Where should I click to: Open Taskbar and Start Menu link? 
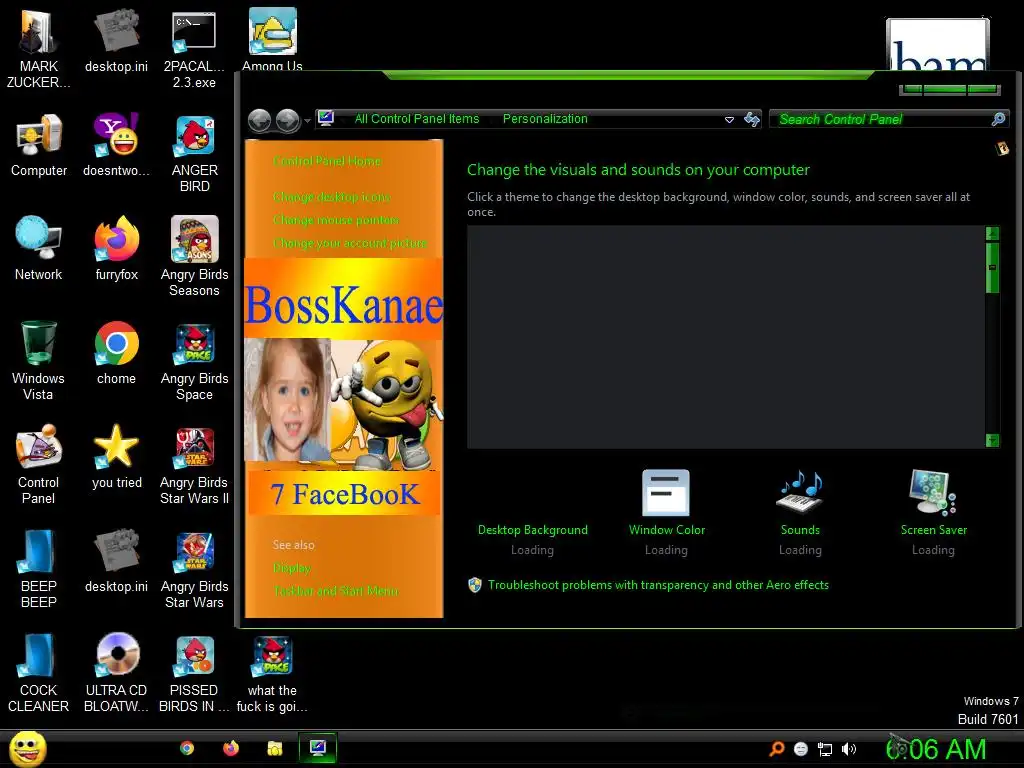(x=335, y=590)
